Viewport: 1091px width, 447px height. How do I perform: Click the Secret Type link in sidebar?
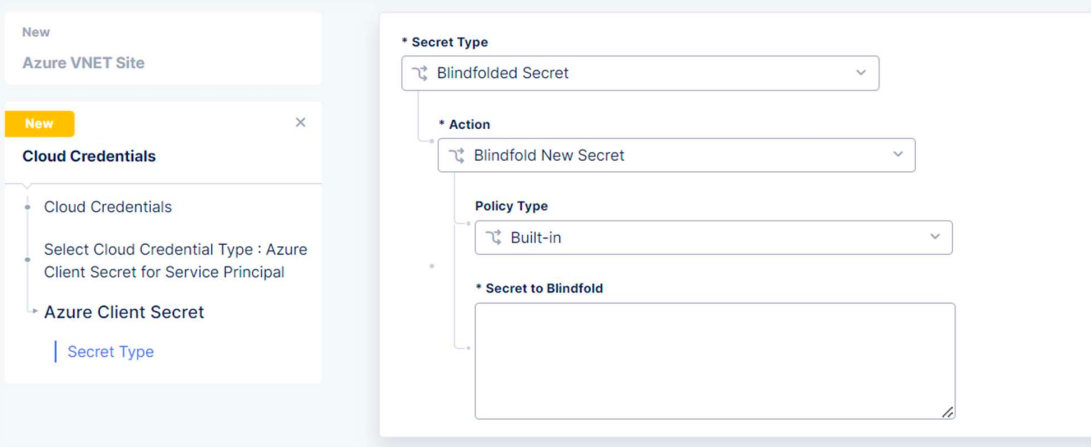pos(110,352)
